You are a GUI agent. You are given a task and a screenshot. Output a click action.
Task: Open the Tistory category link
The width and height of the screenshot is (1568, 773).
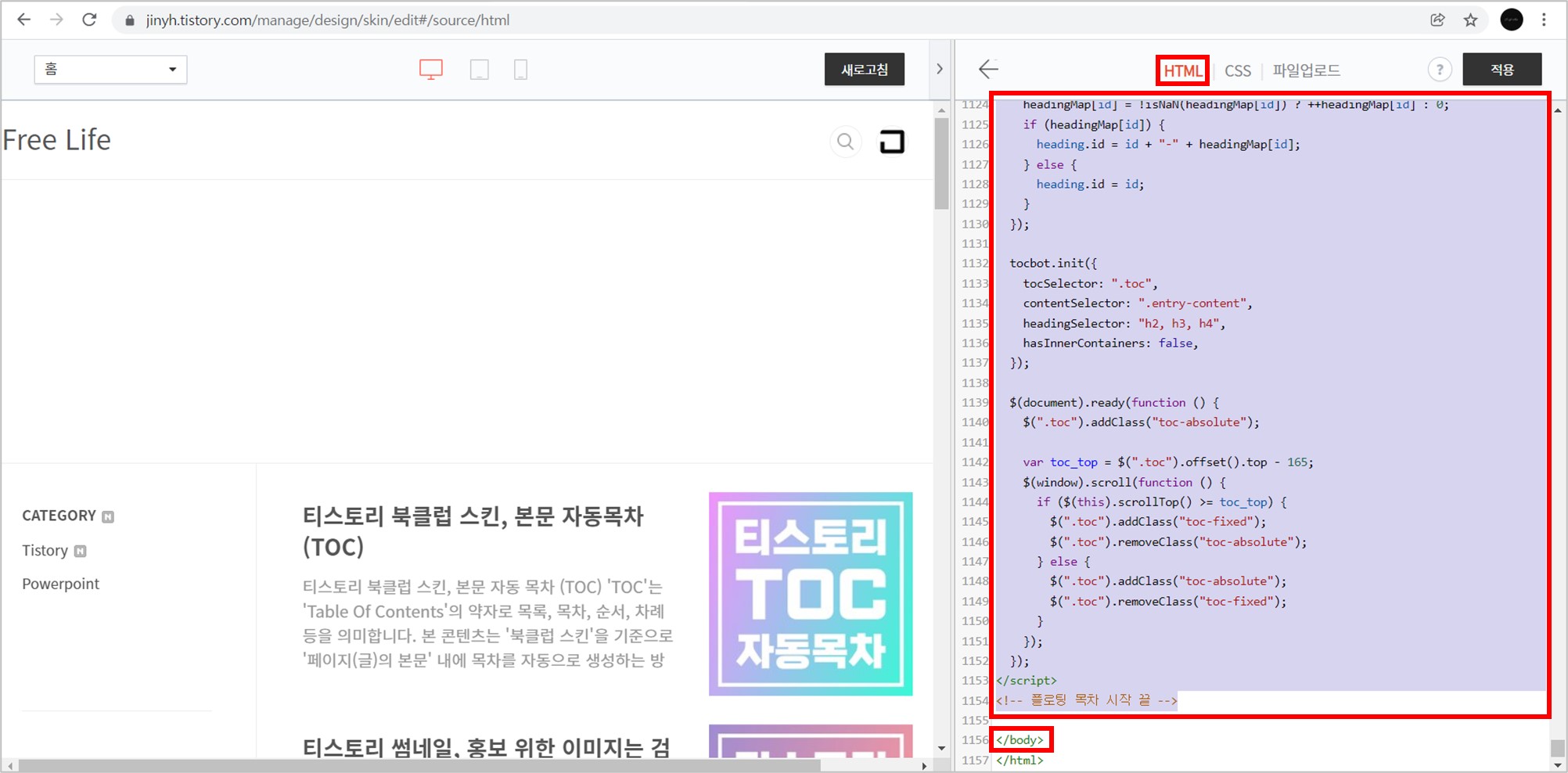pos(45,550)
